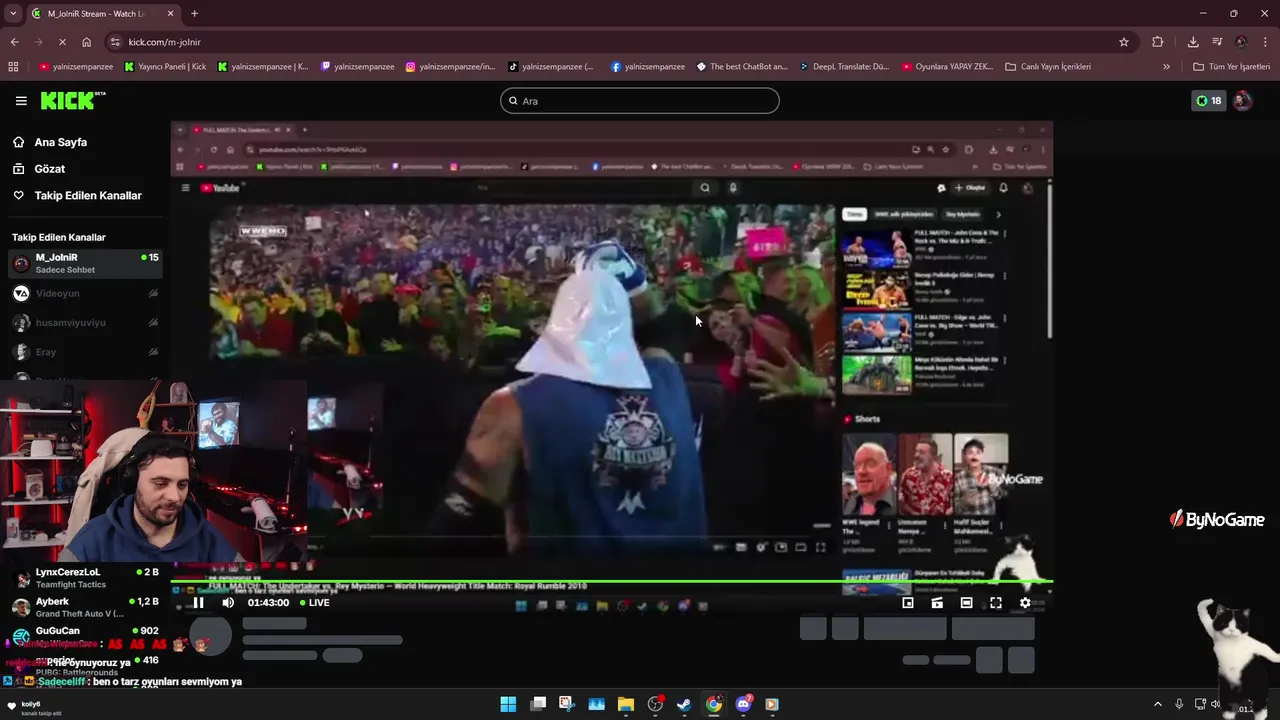Open player settings gear icon
Image resolution: width=1280 pixels, height=720 pixels.
tap(1025, 603)
